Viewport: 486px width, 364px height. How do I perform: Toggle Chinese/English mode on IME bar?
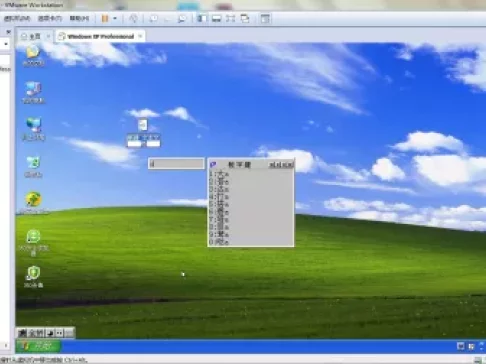coord(23,333)
